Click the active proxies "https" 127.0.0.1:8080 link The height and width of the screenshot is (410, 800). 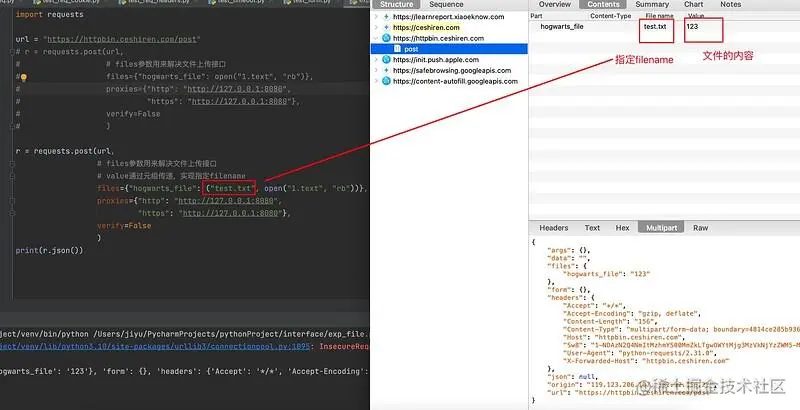231,213
